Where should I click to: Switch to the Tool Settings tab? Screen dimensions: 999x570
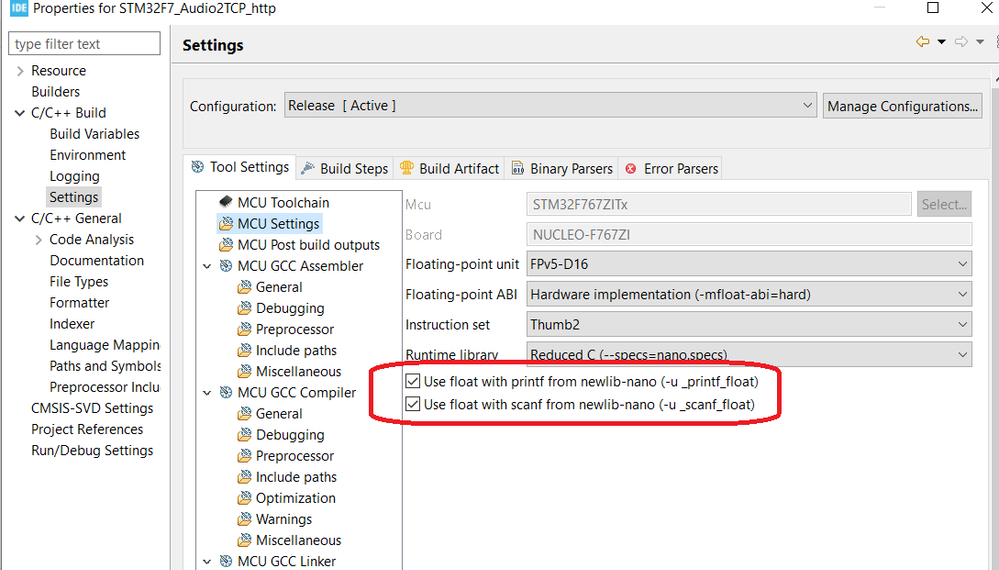(x=240, y=167)
